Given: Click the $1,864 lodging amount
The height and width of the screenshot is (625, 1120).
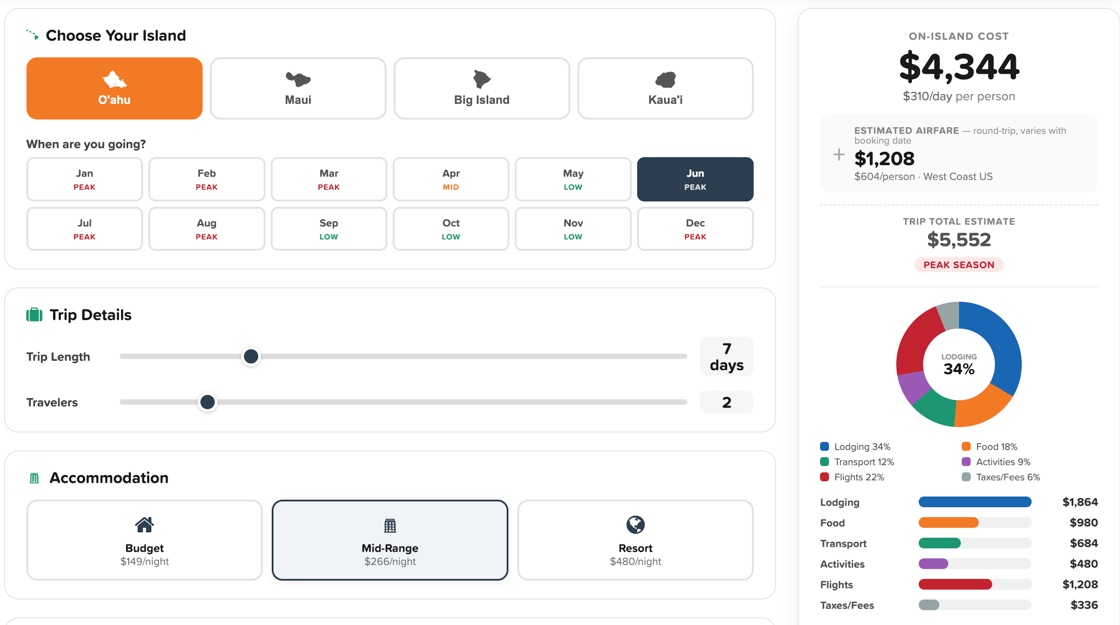Looking at the screenshot, I should [x=1080, y=502].
